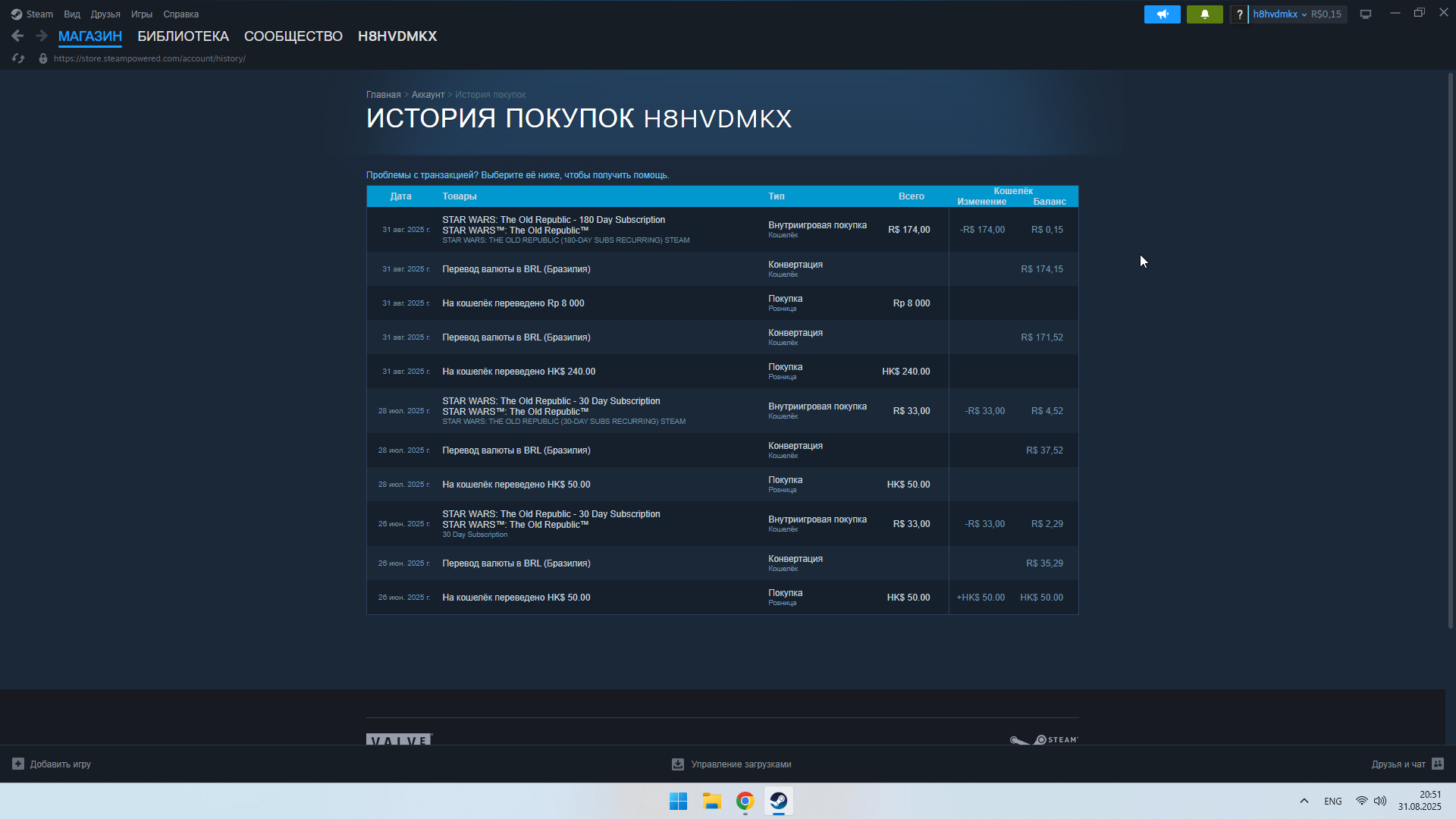Reload the page with the refresh icon
The height and width of the screenshot is (819, 1456).
(x=18, y=58)
